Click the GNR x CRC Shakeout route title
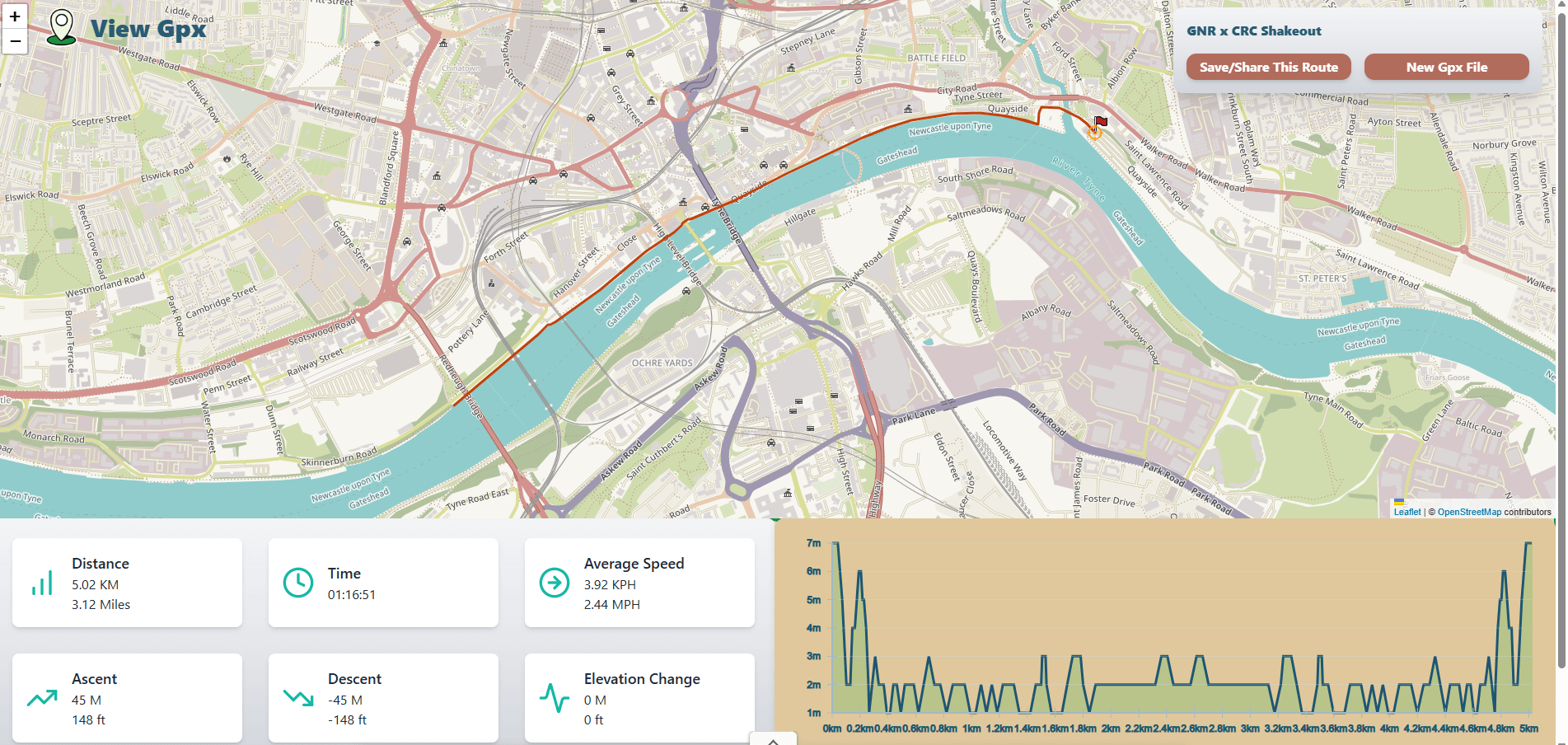This screenshot has width=1568, height=745. click(x=1253, y=31)
